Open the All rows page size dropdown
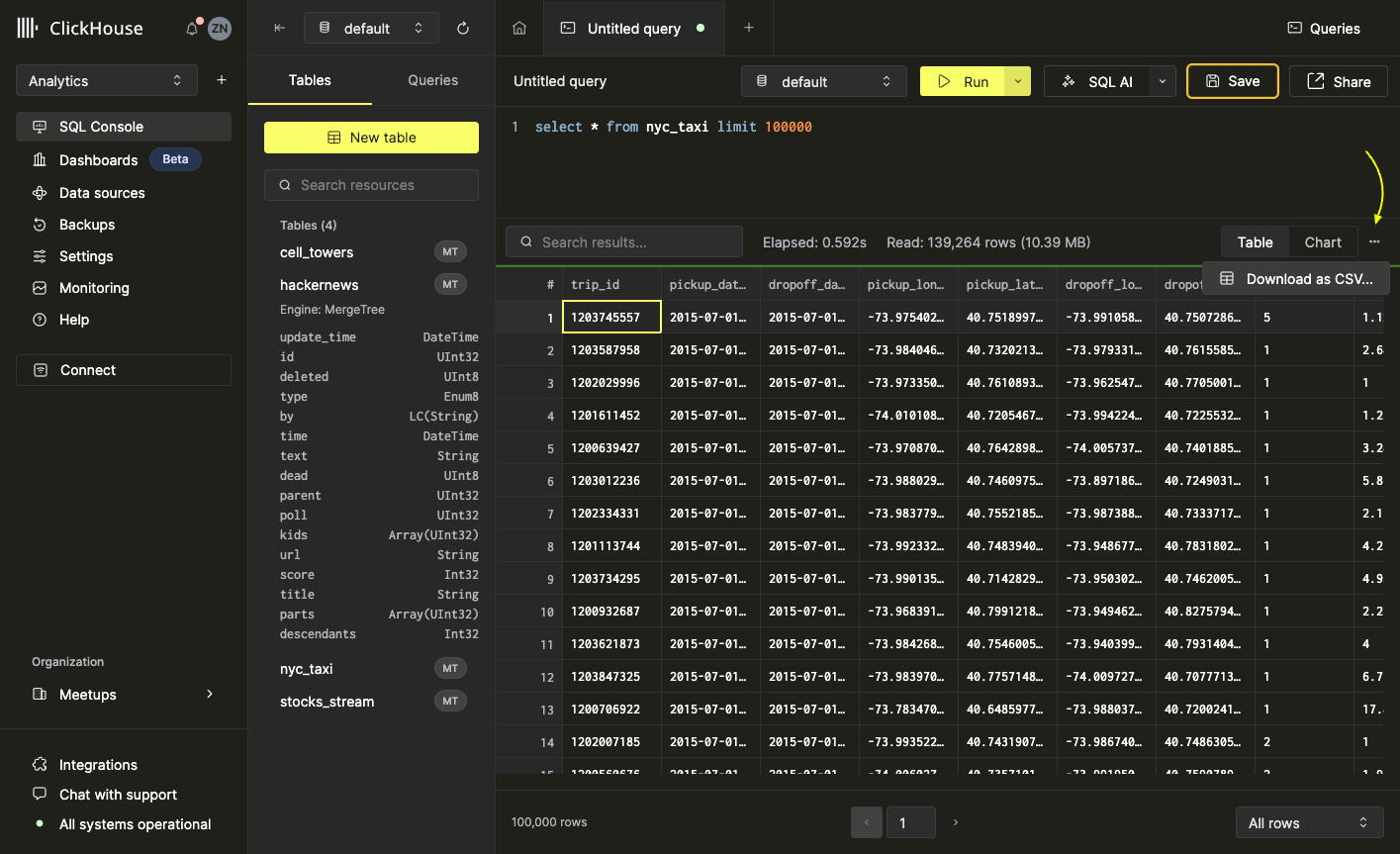Viewport: 1400px width, 854px height. 1307,823
